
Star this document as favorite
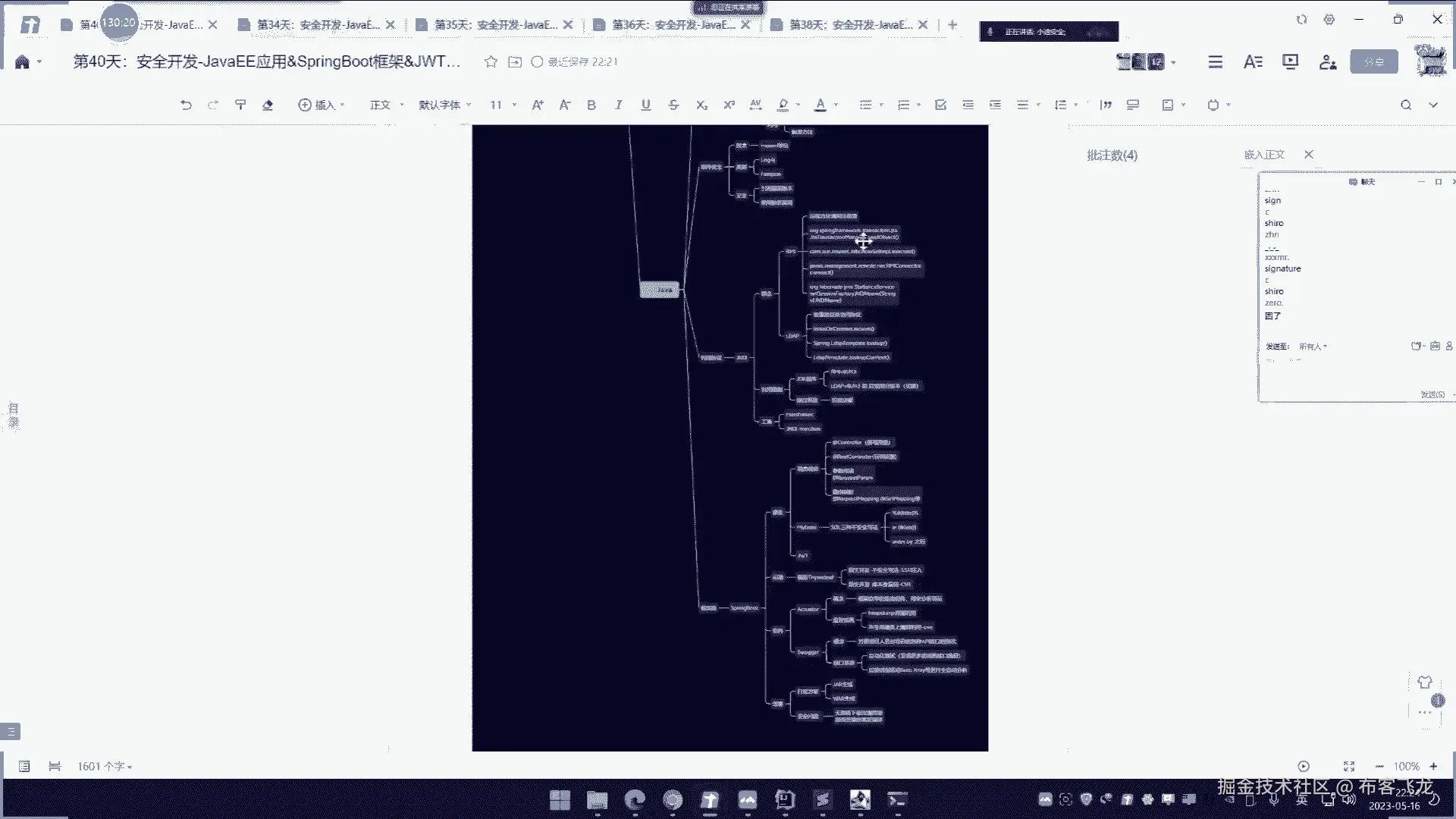pyautogui.click(x=491, y=62)
